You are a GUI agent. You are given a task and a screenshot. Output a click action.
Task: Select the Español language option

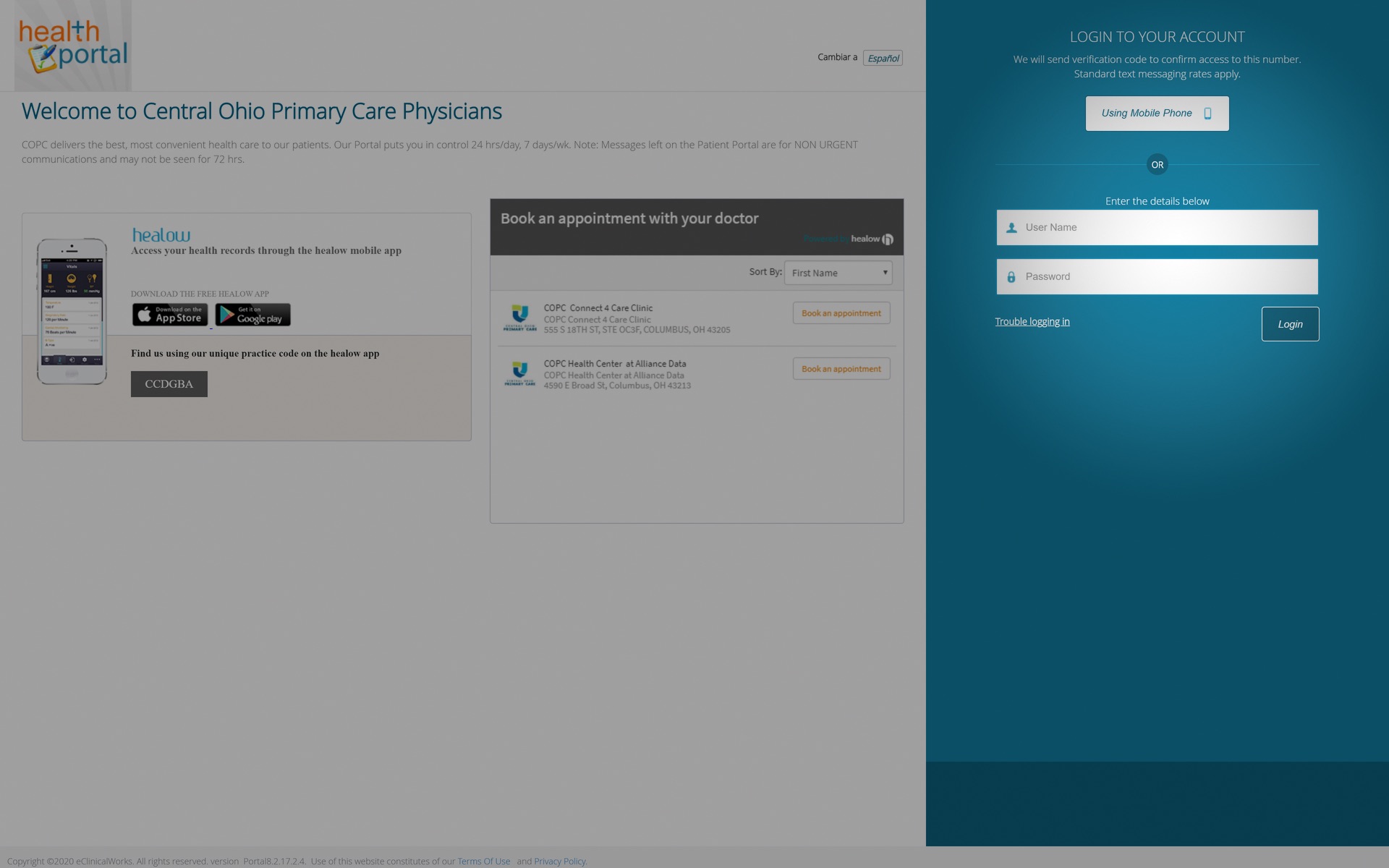[x=882, y=58]
